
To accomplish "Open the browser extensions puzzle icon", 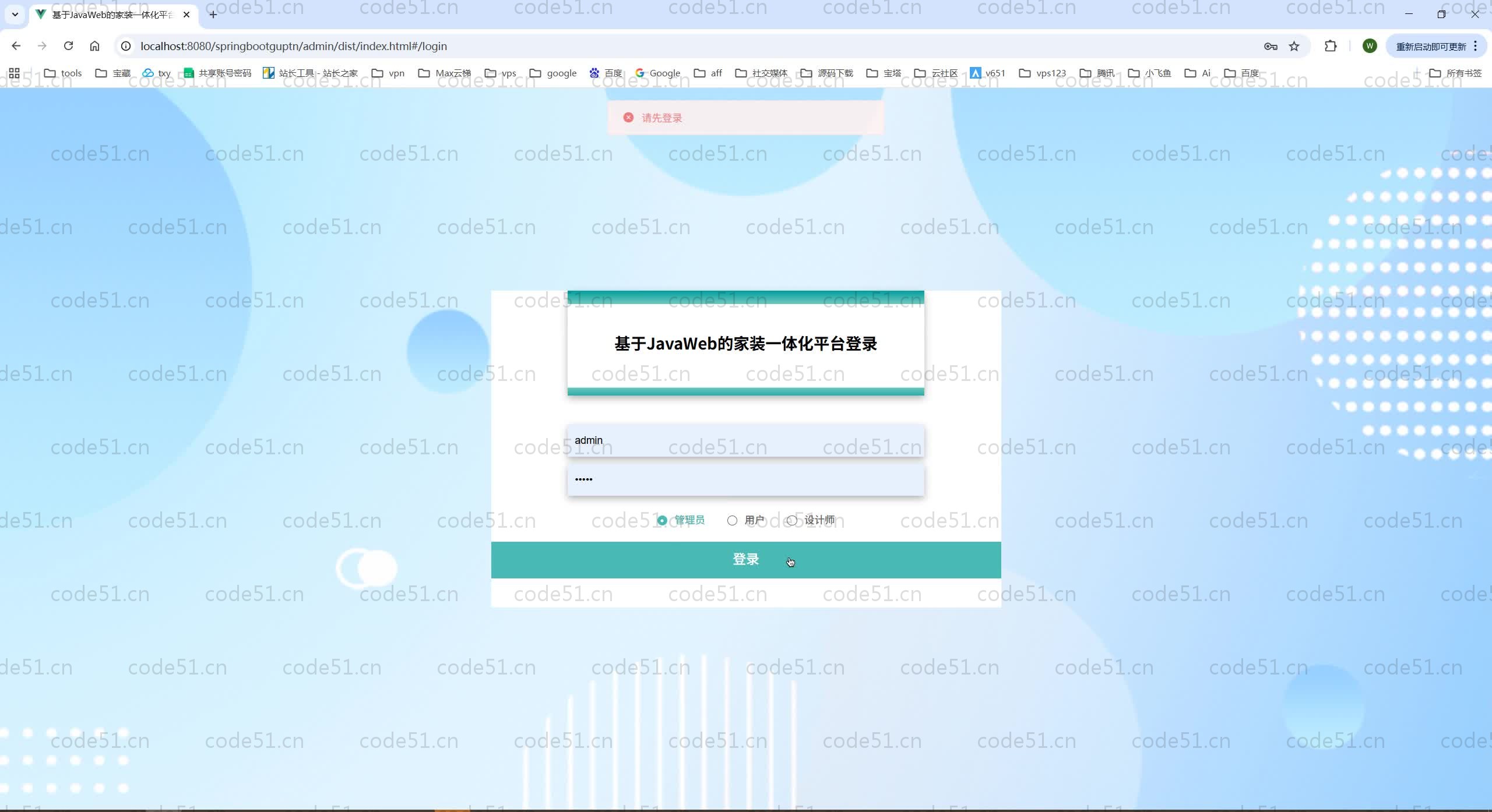I will click(x=1331, y=46).
